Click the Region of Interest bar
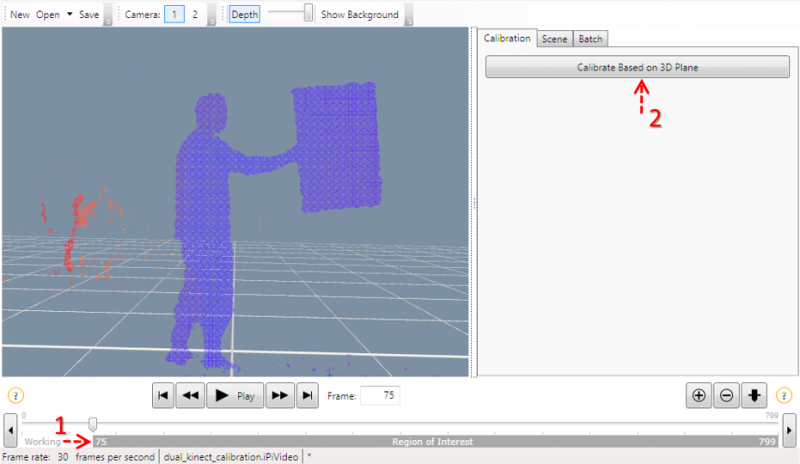 [x=435, y=442]
